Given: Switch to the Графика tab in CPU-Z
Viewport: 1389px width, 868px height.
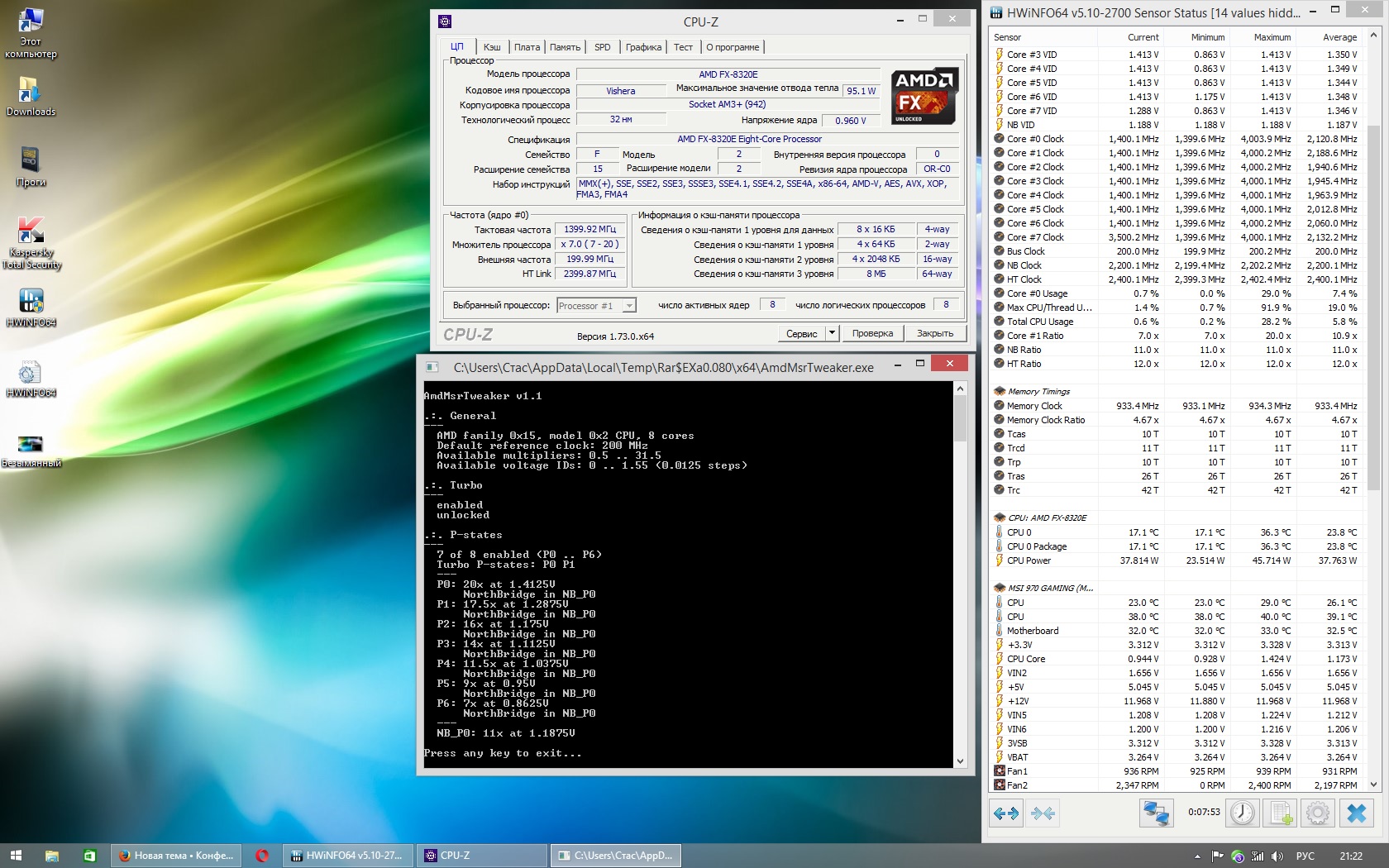Looking at the screenshot, I should click(643, 47).
